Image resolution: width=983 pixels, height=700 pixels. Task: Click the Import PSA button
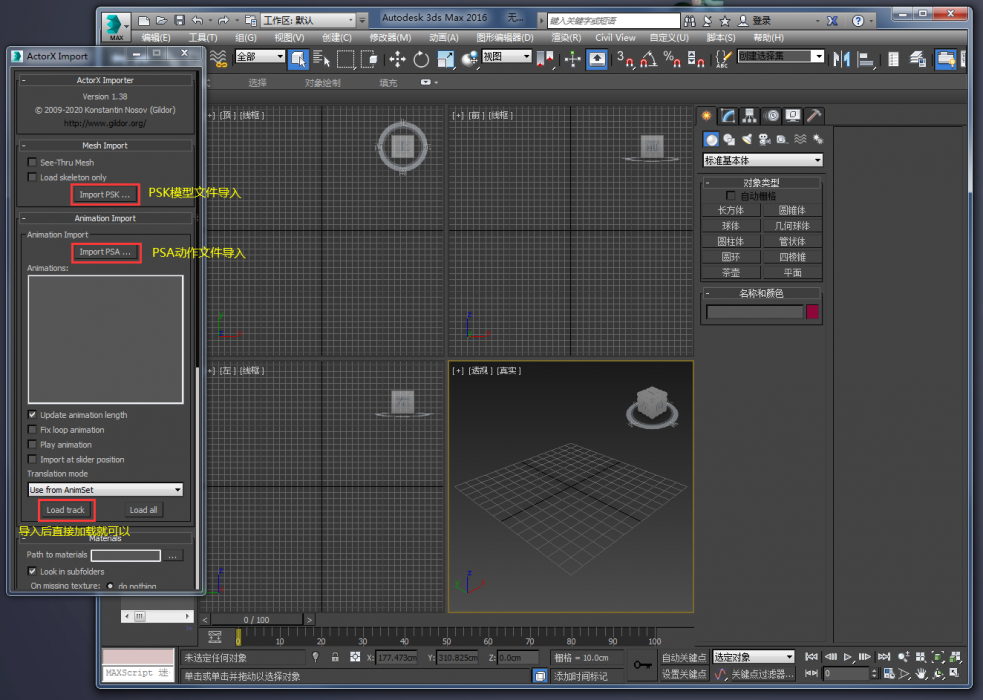[x=105, y=252]
